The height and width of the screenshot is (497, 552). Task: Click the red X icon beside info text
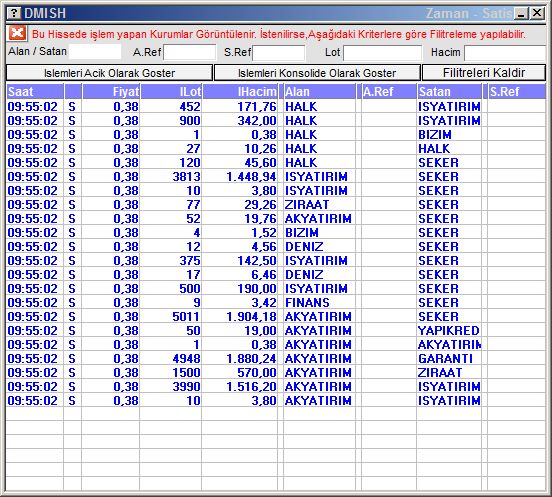pos(17,33)
